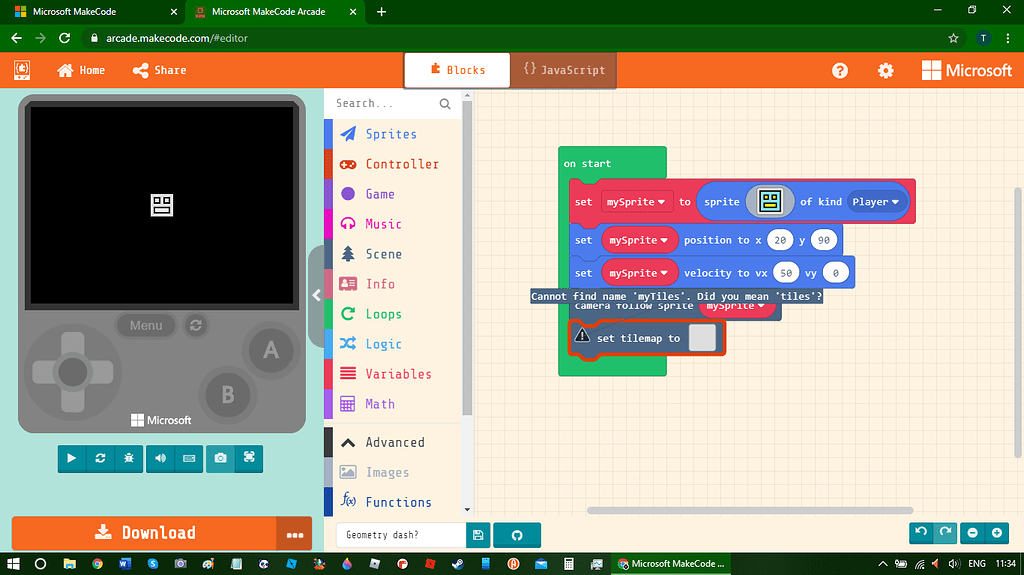Open the Variables category
The image size is (1024, 575).
tap(394, 374)
